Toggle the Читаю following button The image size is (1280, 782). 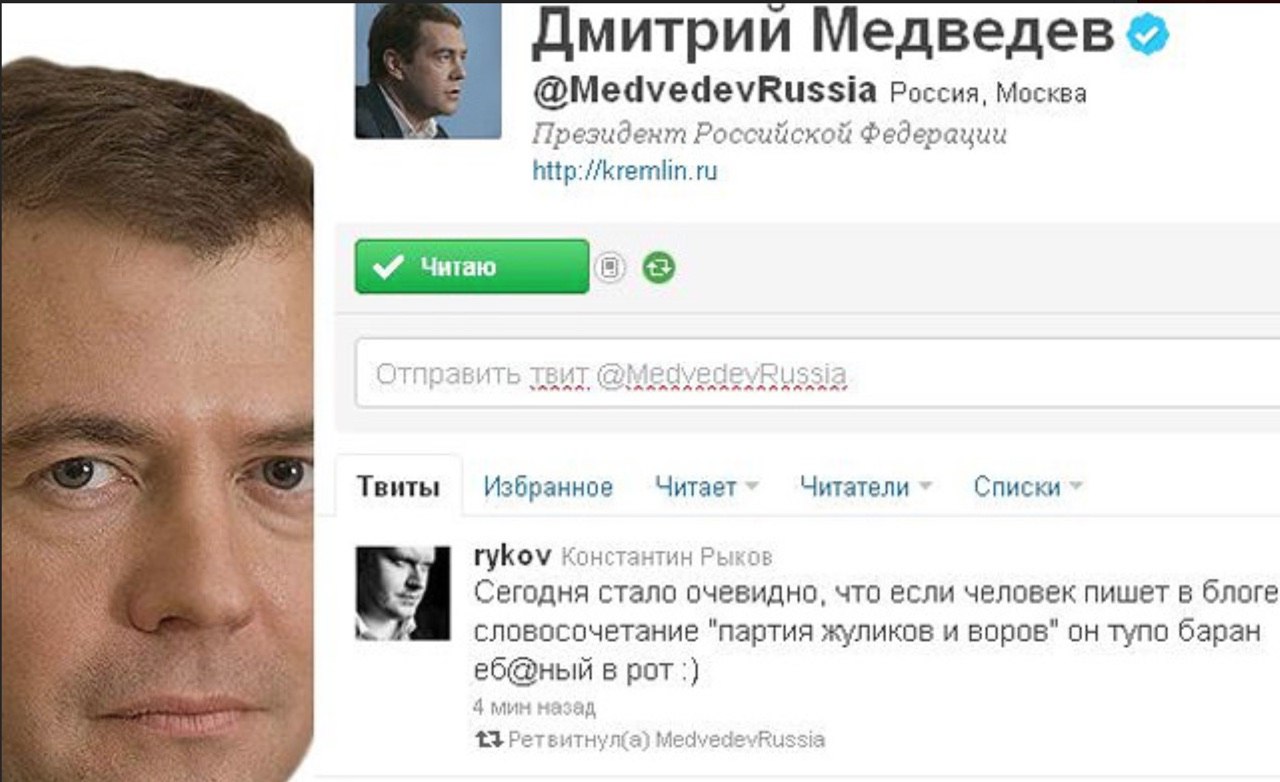(x=472, y=267)
